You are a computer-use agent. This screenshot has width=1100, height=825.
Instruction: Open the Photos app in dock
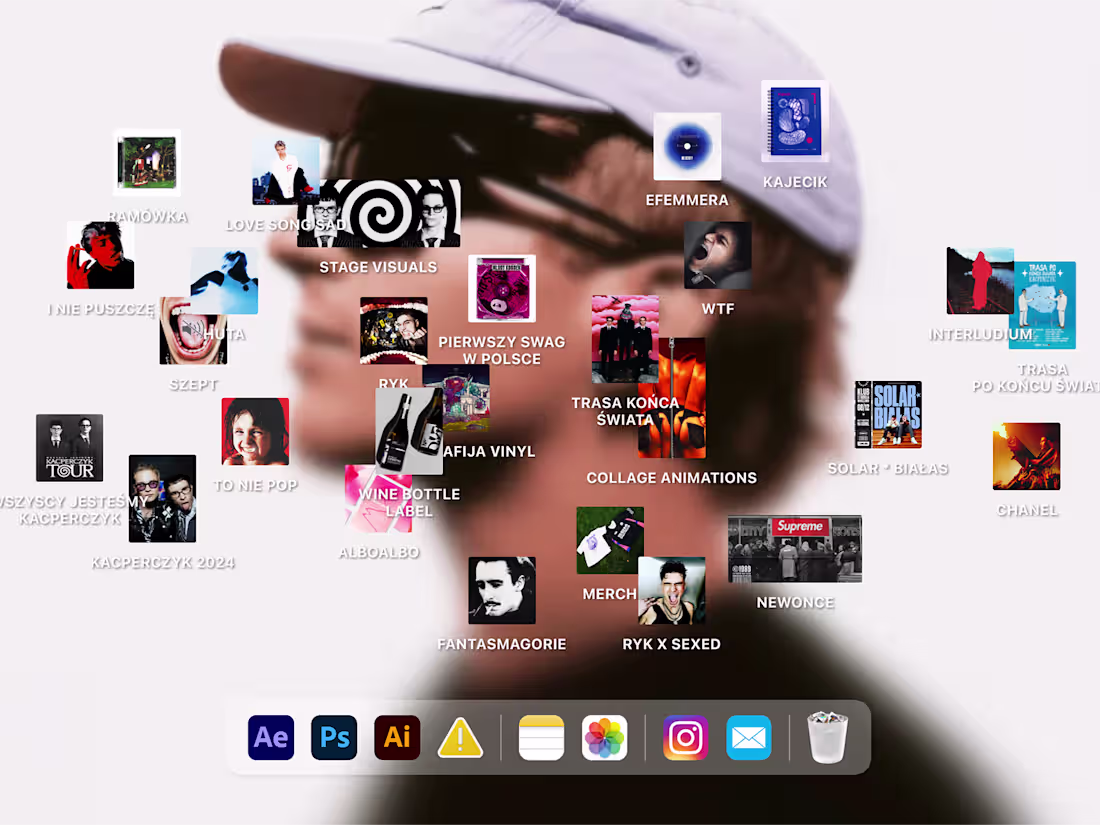pyautogui.click(x=604, y=737)
